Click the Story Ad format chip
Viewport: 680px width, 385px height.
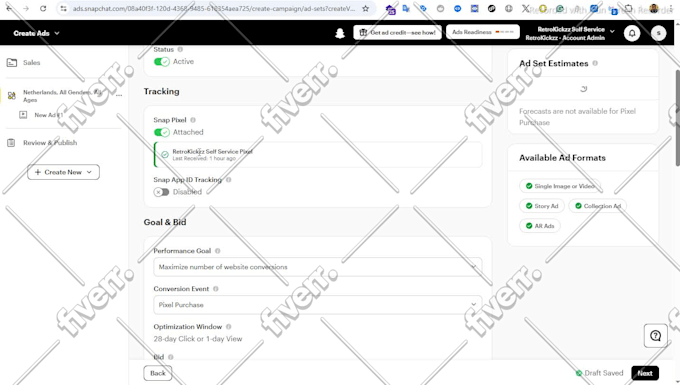click(x=542, y=206)
